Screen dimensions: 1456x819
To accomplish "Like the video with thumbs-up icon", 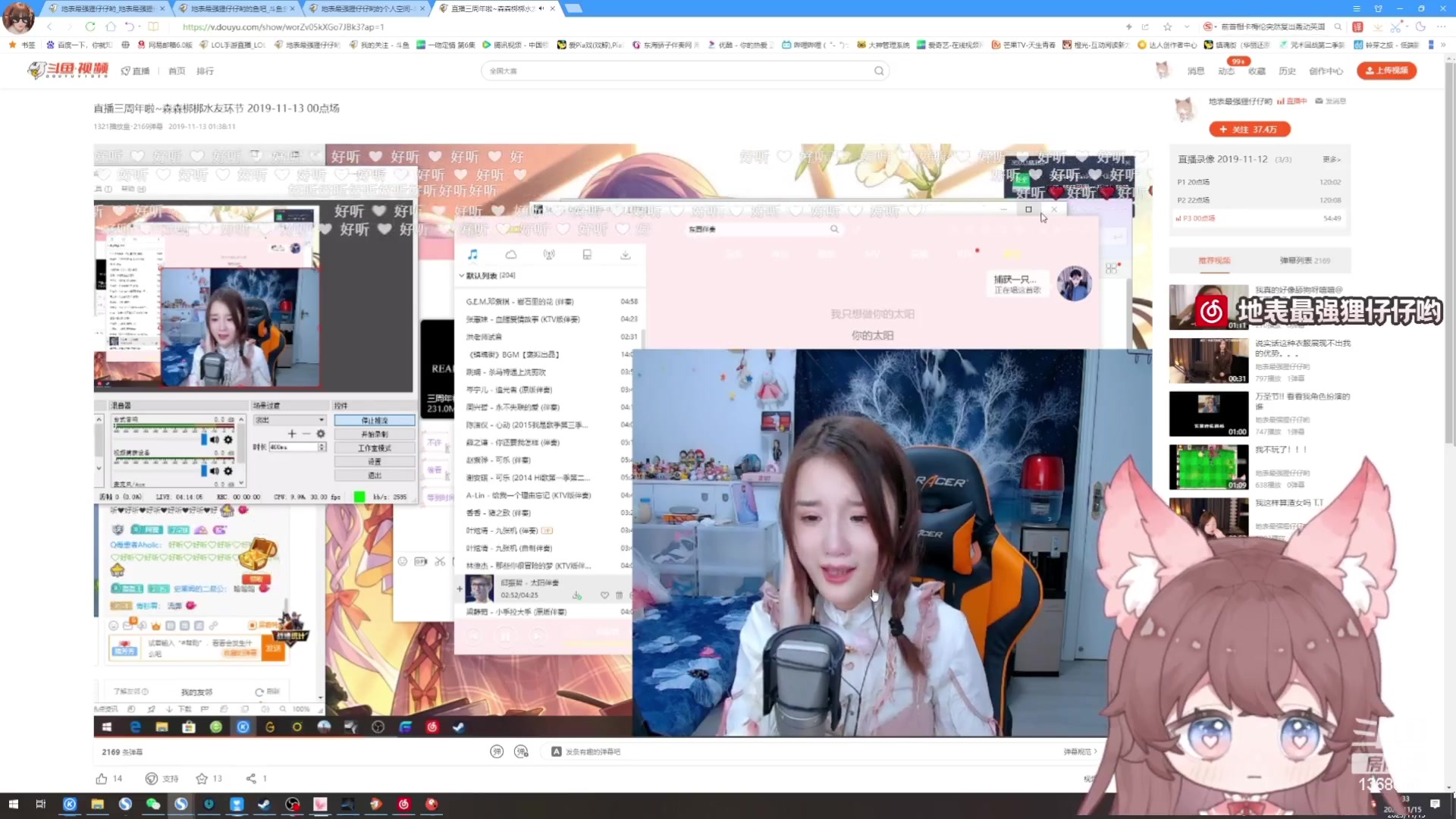I will point(102,779).
